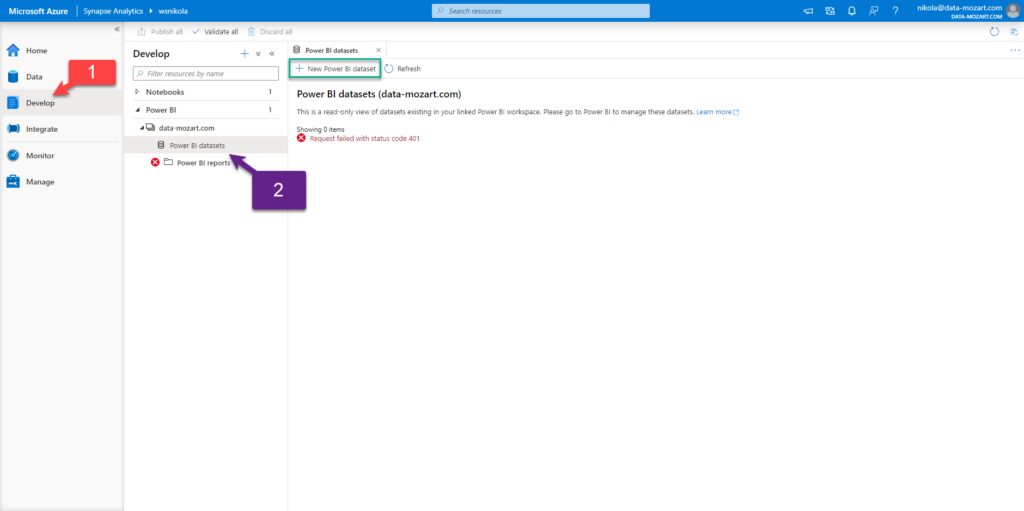Click the nikola@data-mozart.com account name
Screen dimensions: 1024x511
[x=959, y=7]
